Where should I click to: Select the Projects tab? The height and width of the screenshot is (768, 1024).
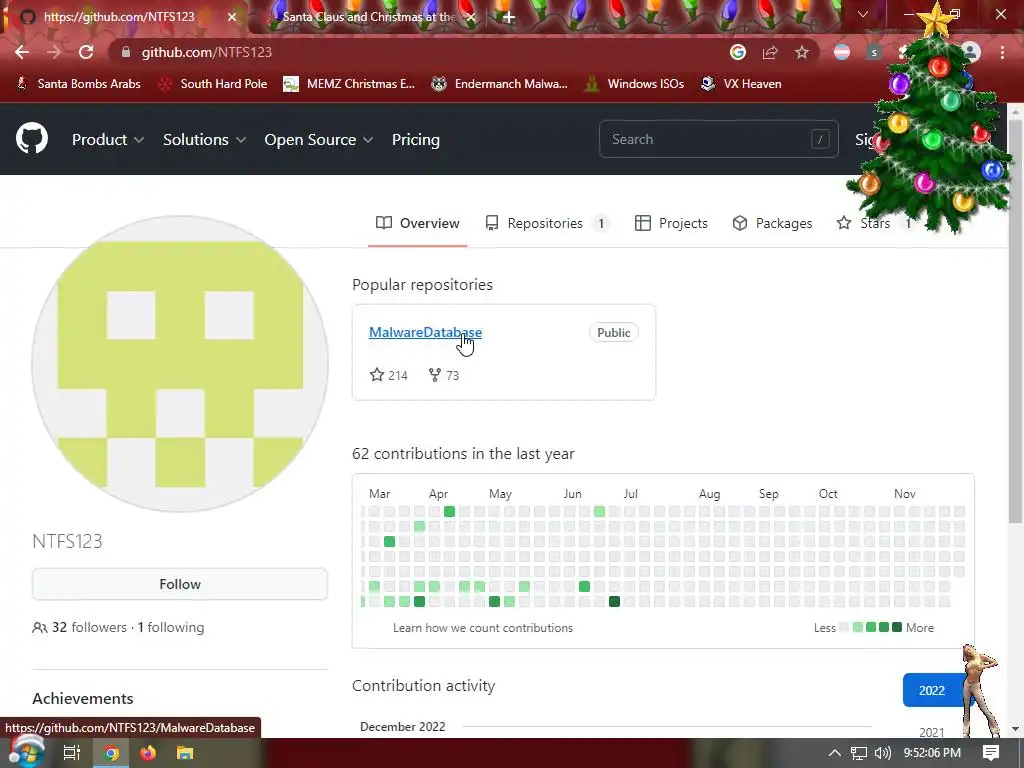(x=671, y=223)
